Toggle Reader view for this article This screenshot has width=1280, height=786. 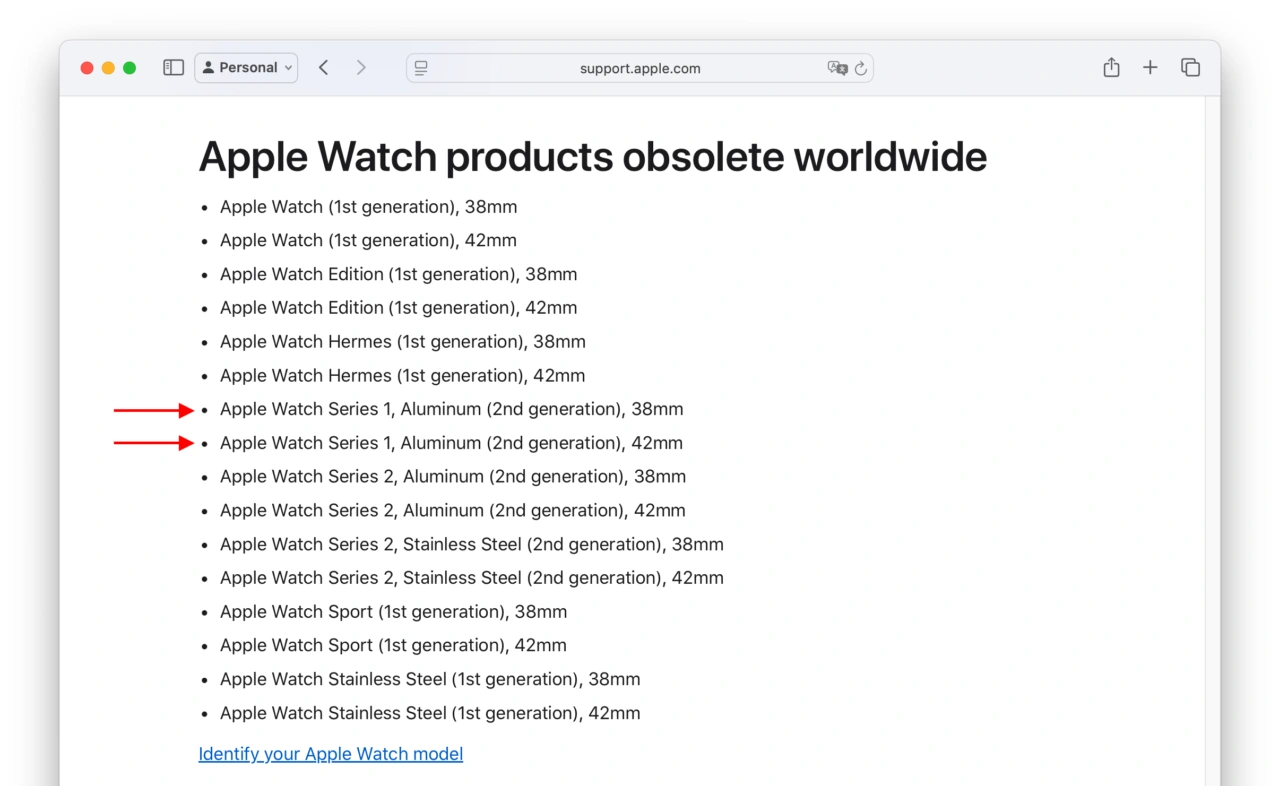421,68
